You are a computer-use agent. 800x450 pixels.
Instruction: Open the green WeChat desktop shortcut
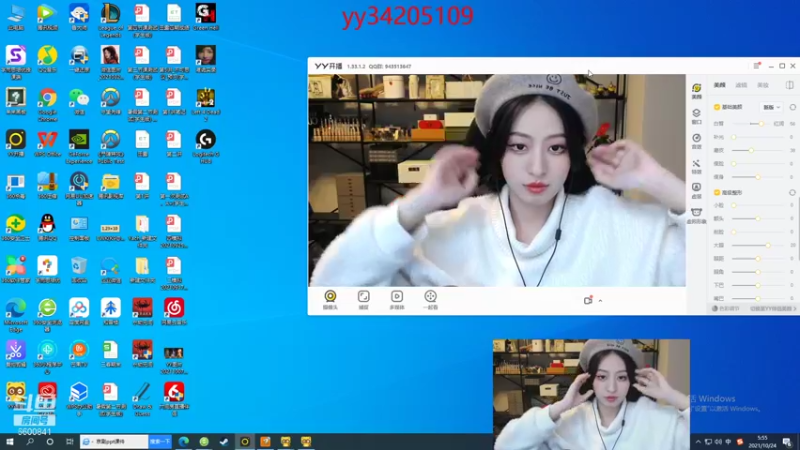[x=79, y=101]
